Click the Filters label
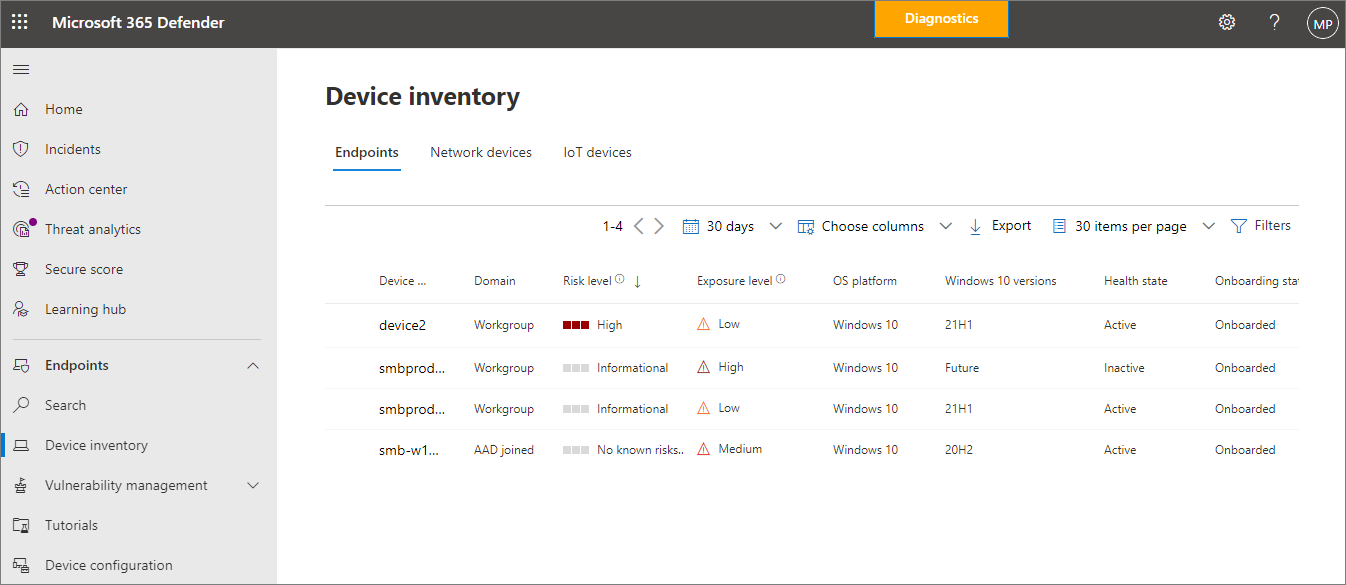1346x585 pixels. tap(1273, 226)
